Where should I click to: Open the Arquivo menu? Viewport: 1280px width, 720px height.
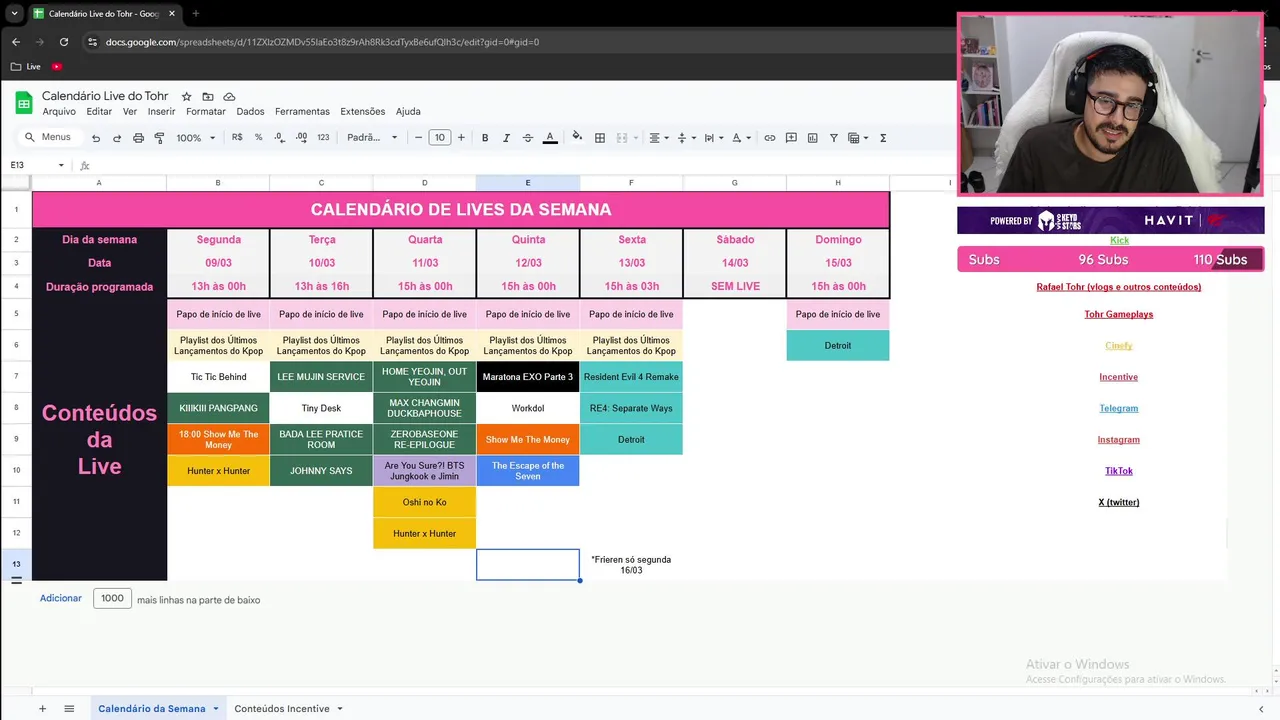click(59, 112)
